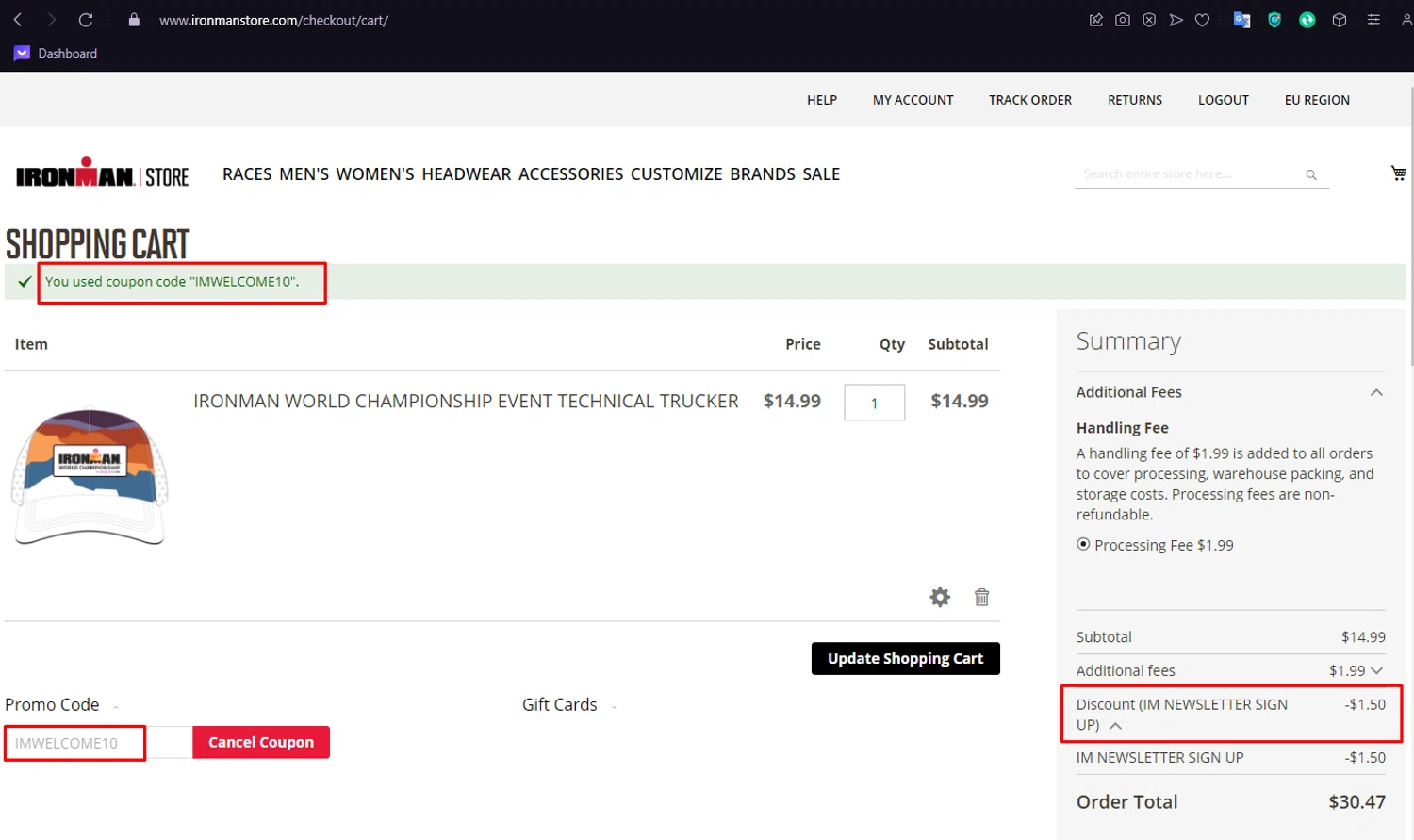This screenshot has height=840, width=1414.
Task: Open the ad blocker shield icon
Action: pyautogui.click(x=1149, y=20)
